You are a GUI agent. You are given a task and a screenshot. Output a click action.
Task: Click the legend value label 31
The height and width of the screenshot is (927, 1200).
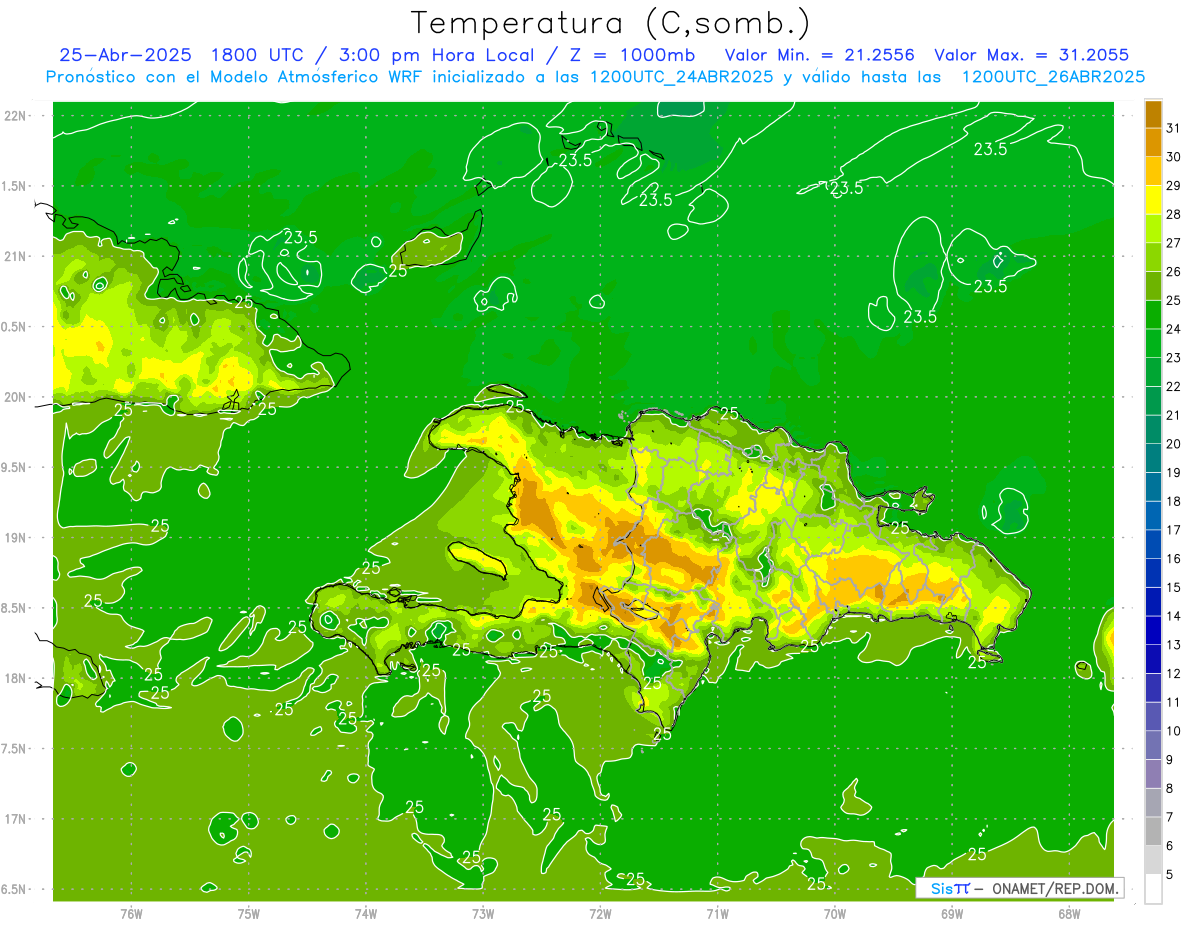[x=1174, y=127]
